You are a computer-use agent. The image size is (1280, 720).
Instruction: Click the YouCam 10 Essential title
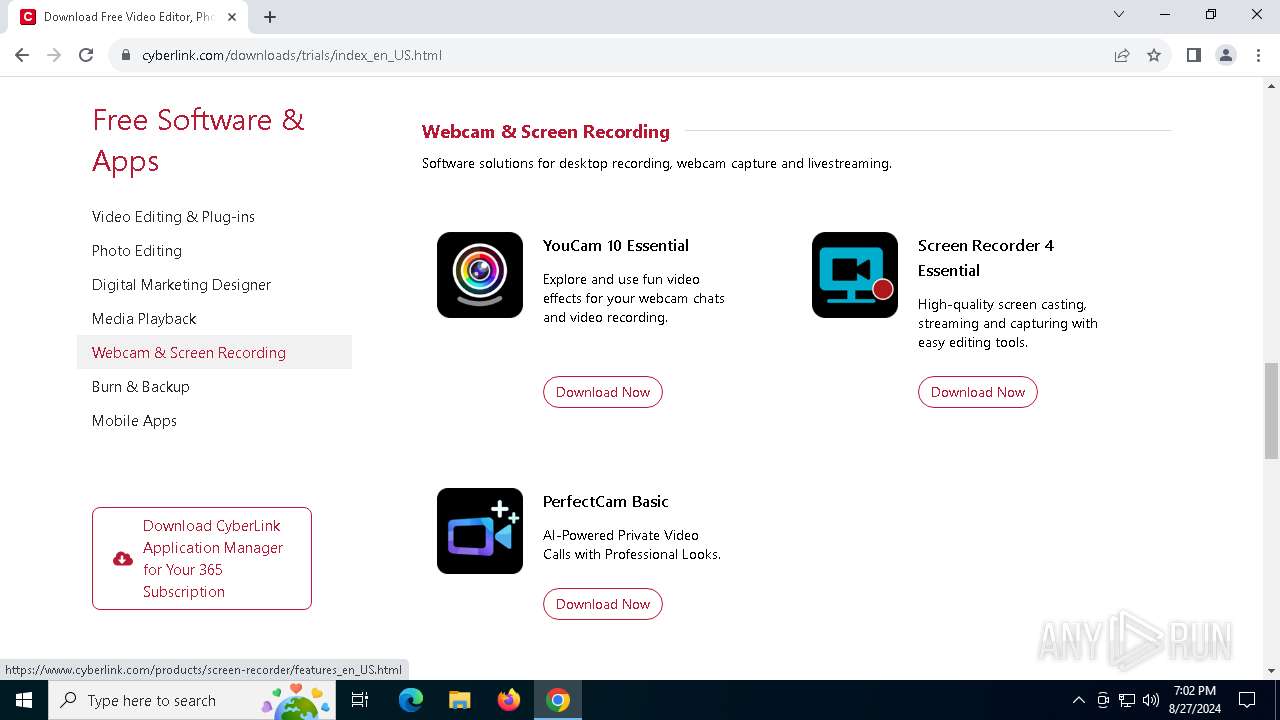616,245
